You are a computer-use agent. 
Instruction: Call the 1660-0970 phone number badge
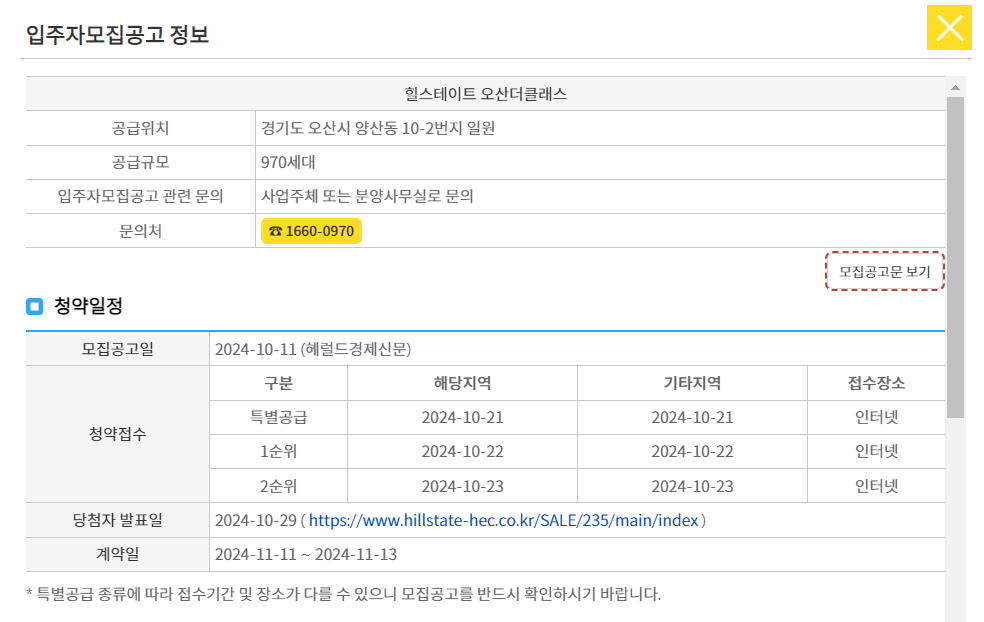pos(311,231)
